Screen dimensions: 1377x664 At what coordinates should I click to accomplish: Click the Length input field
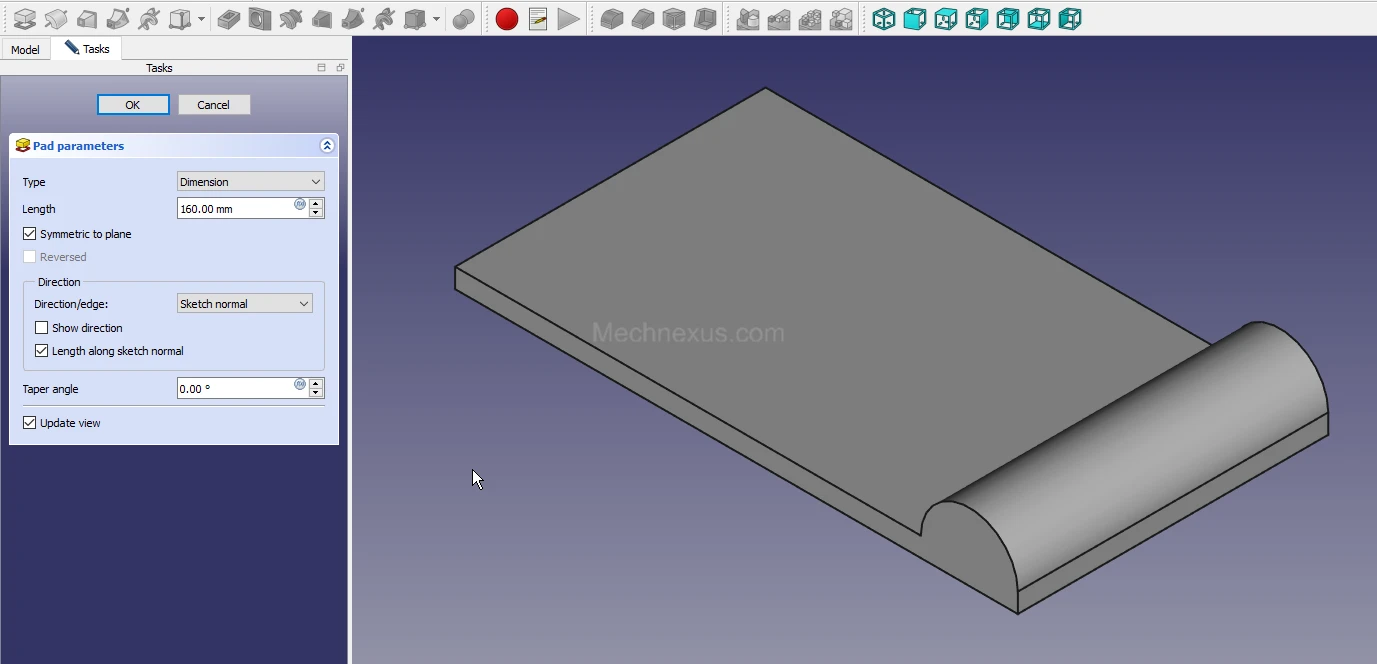[x=235, y=209]
